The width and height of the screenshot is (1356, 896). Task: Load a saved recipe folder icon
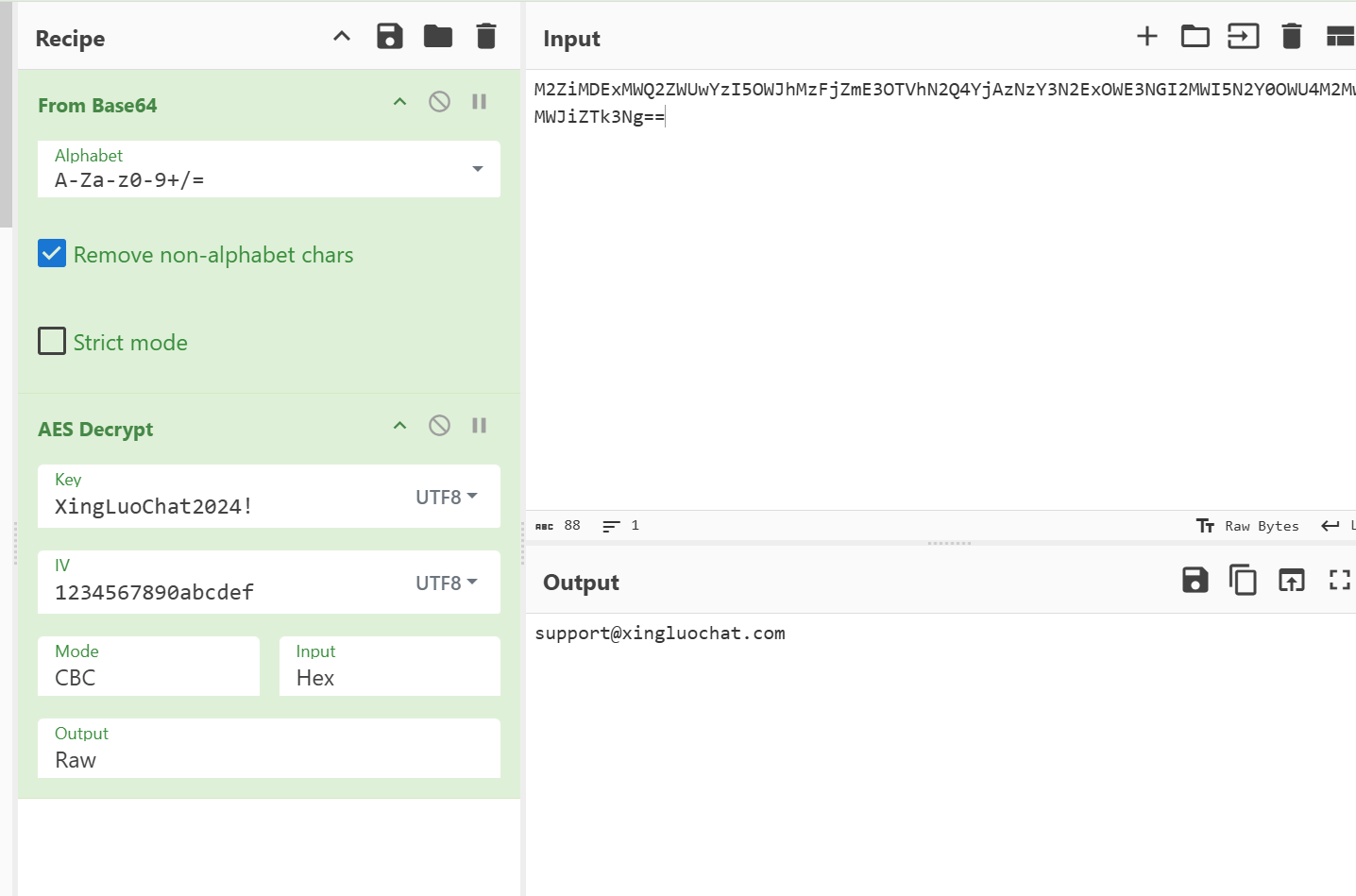coord(437,37)
